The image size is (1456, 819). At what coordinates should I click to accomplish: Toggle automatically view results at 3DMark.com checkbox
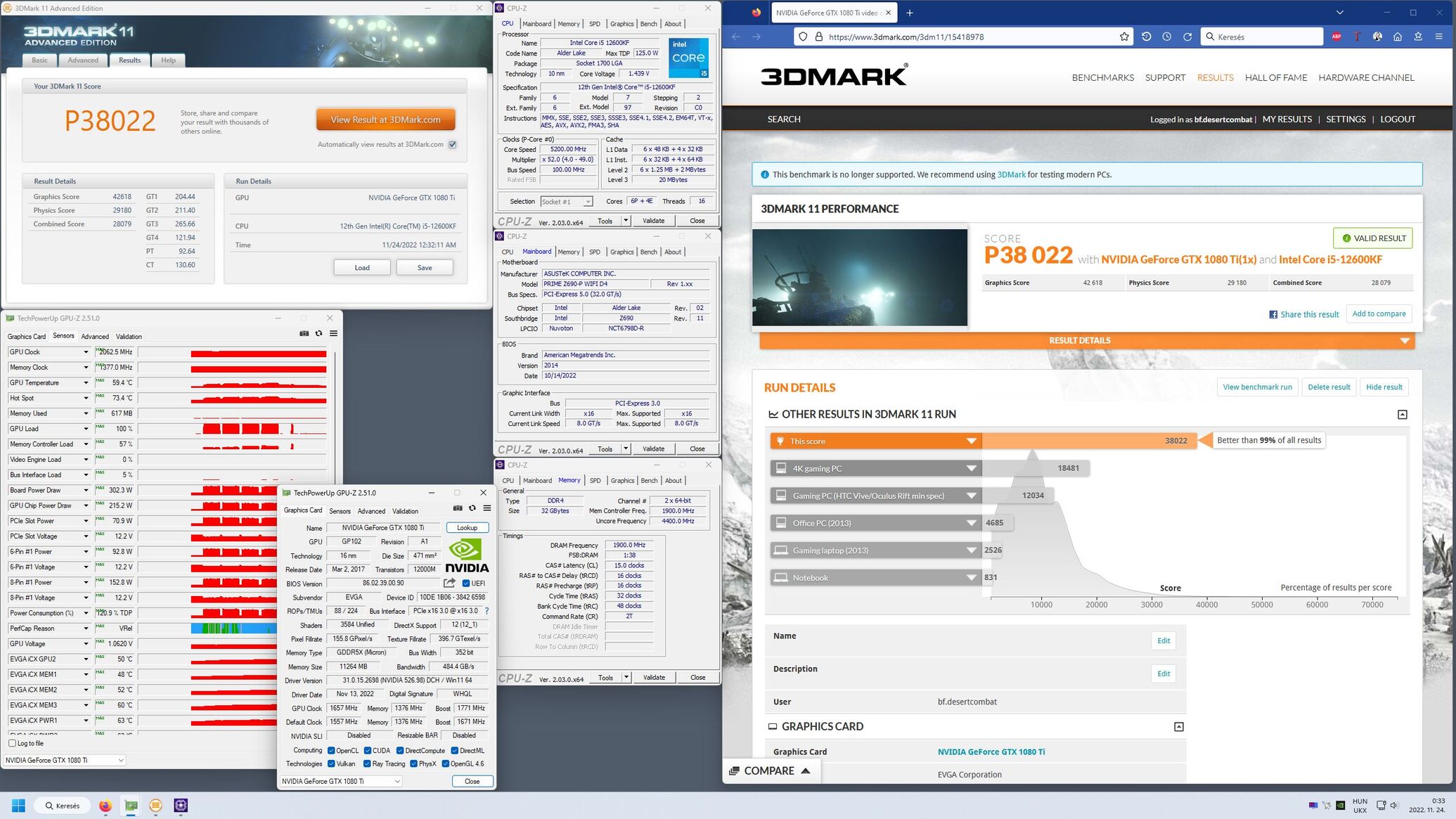pyautogui.click(x=453, y=145)
